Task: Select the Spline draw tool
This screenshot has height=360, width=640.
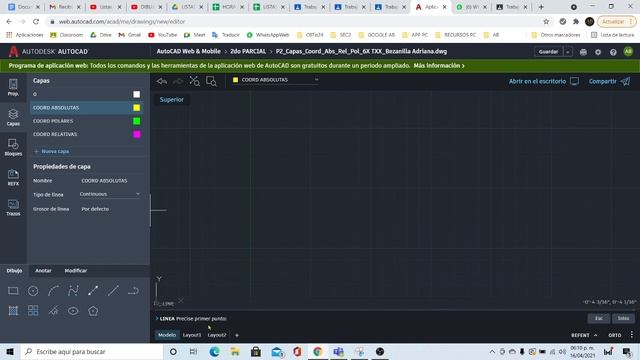Action: [73, 291]
